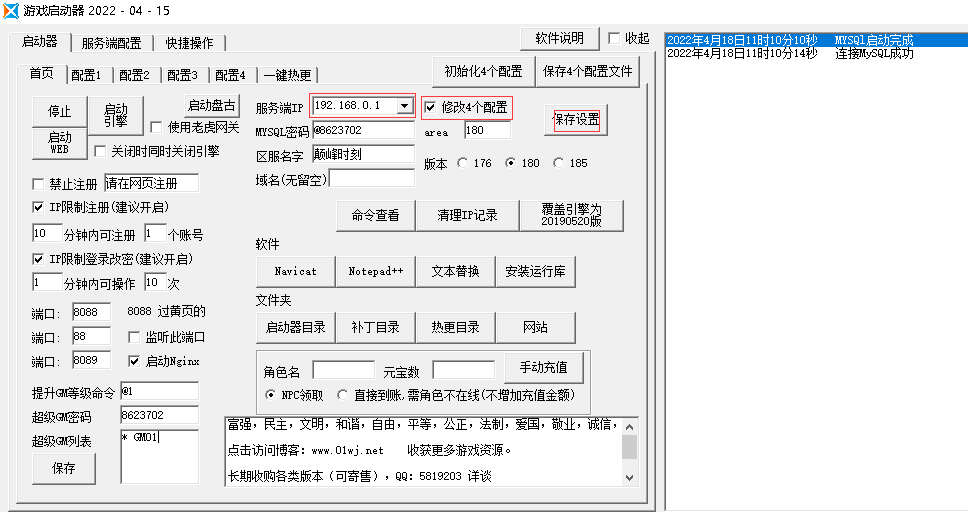Viewport: 968px width, 512px height.
Task: Click the 停止 button
Action: tap(59, 111)
